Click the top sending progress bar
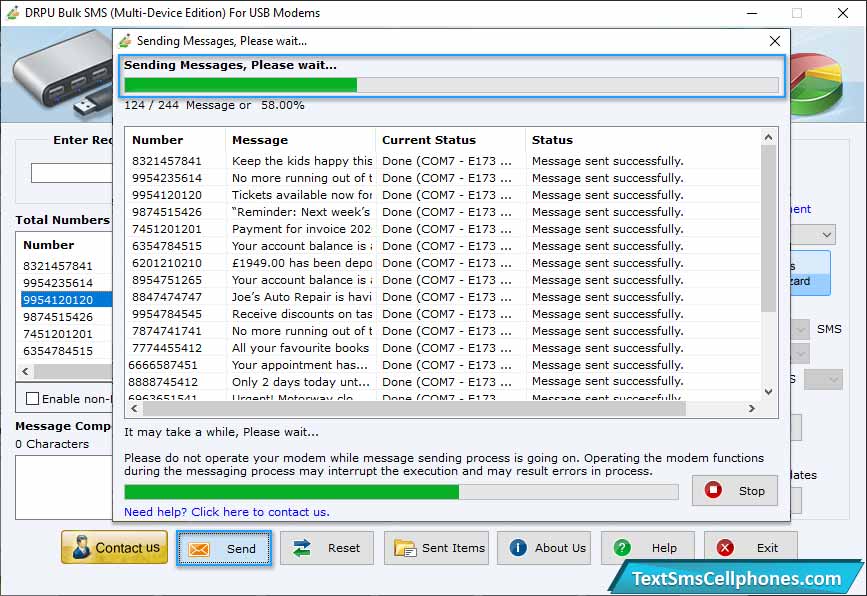The width and height of the screenshot is (867, 596). (x=451, y=85)
